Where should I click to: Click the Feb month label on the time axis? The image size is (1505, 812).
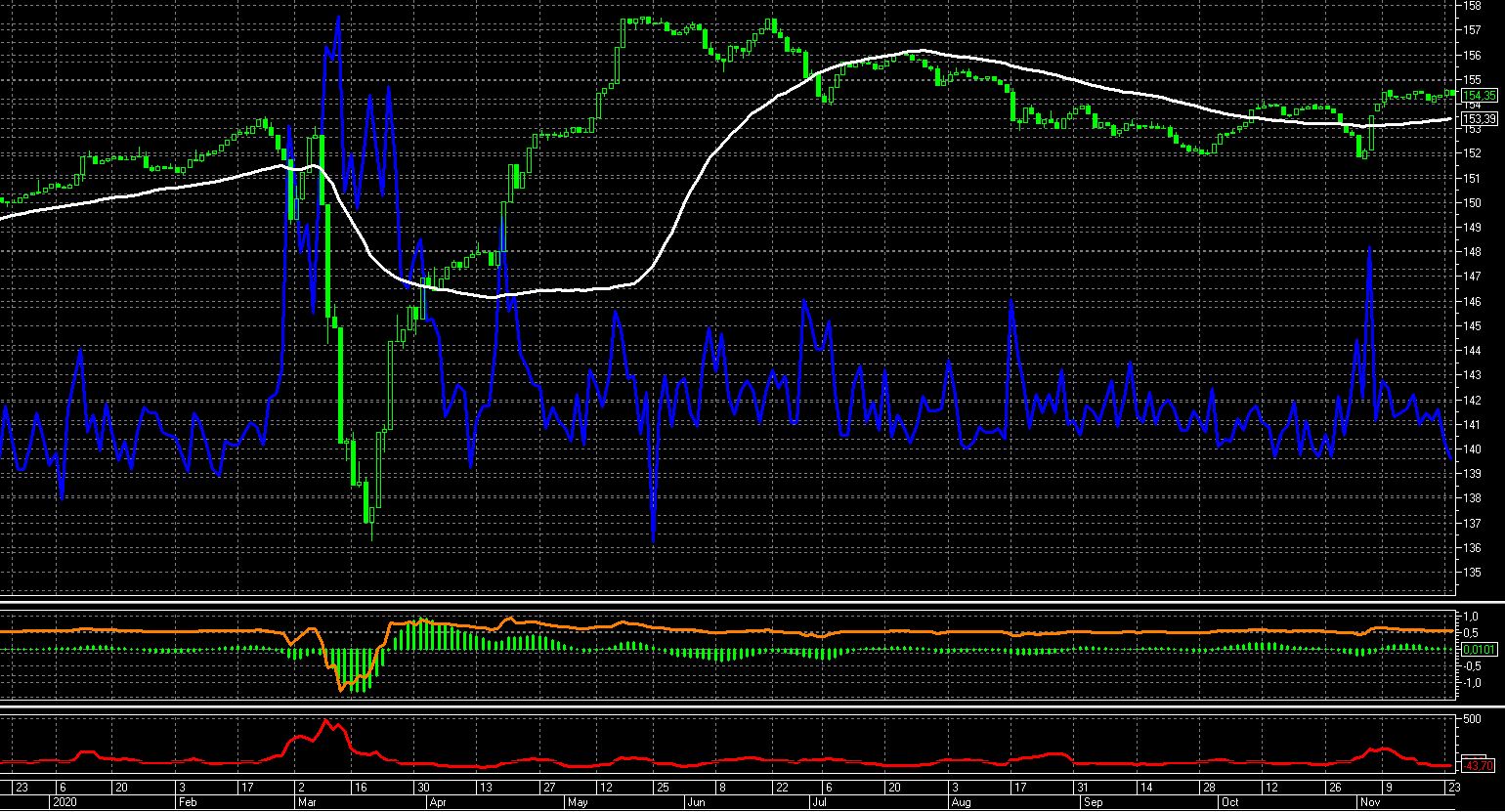click(x=188, y=802)
